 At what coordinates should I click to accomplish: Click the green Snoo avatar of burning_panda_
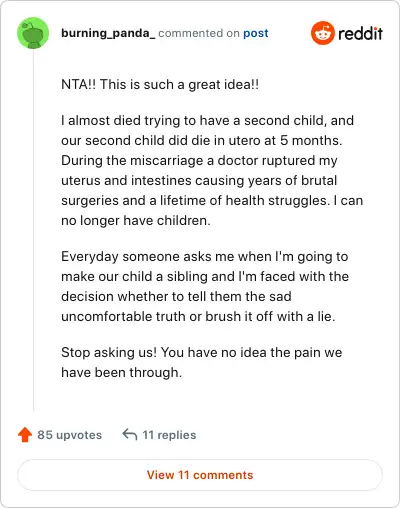click(x=33, y=33)
